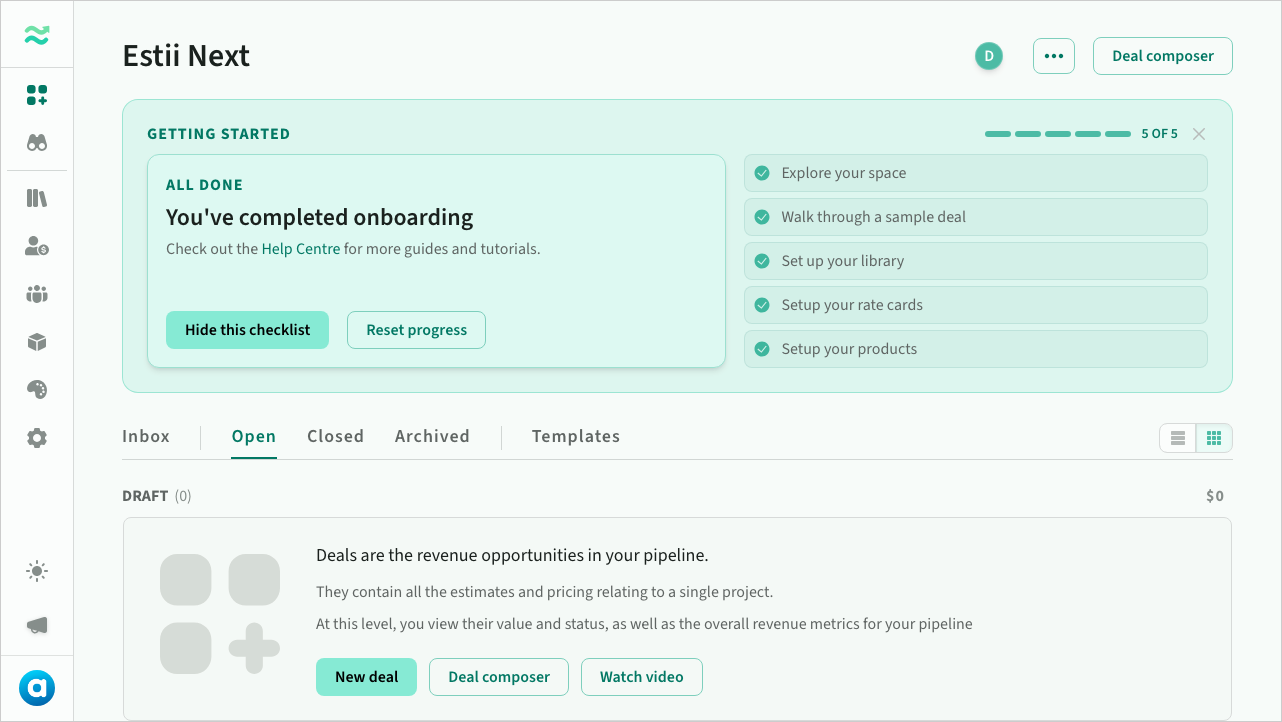The width and height of the screenshot is (1282, 722).
Task: Open the products box icon
Action: [x=37, y=342]
